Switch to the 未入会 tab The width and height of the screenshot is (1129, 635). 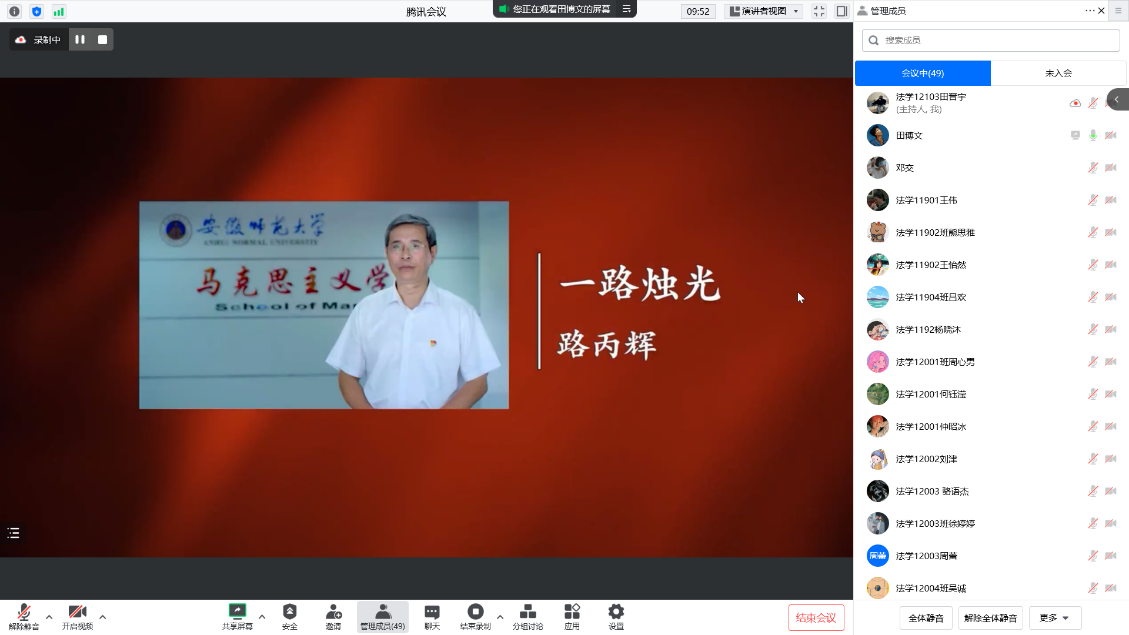(1058, 73)
